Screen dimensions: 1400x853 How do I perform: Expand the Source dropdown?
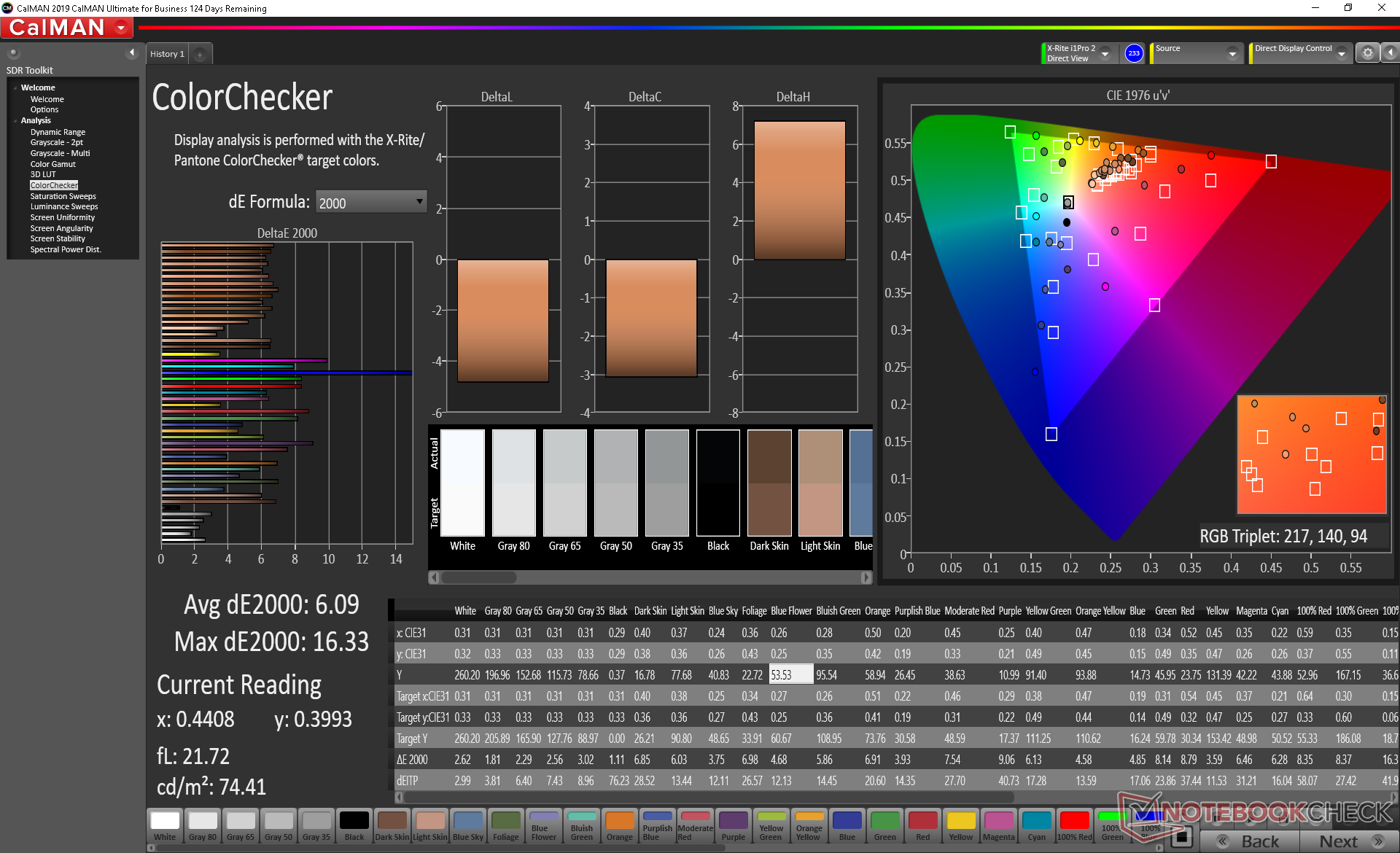pos(1232,53)
